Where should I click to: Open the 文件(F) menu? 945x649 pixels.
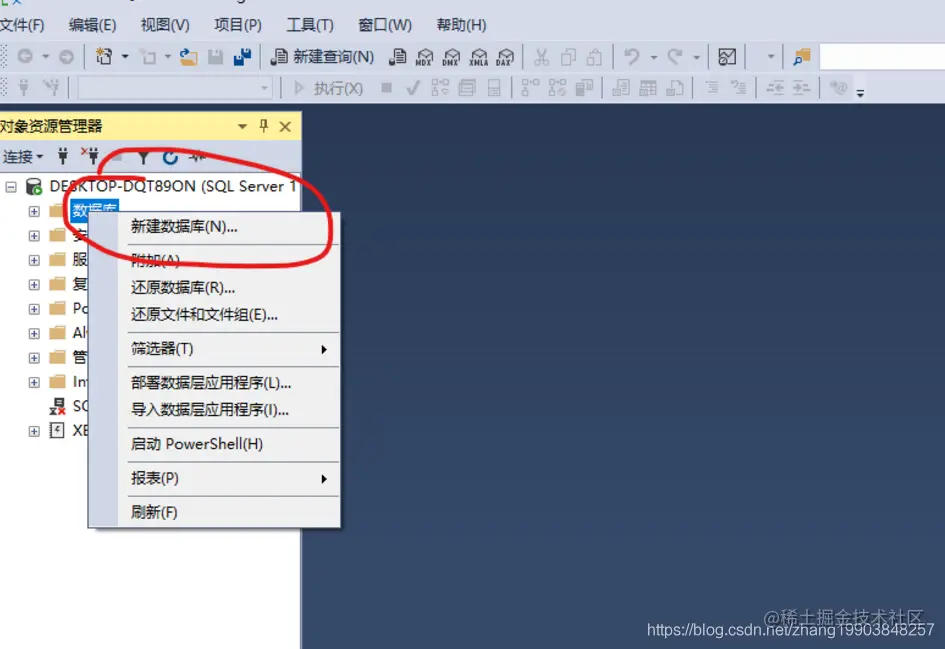coord(22,25)
